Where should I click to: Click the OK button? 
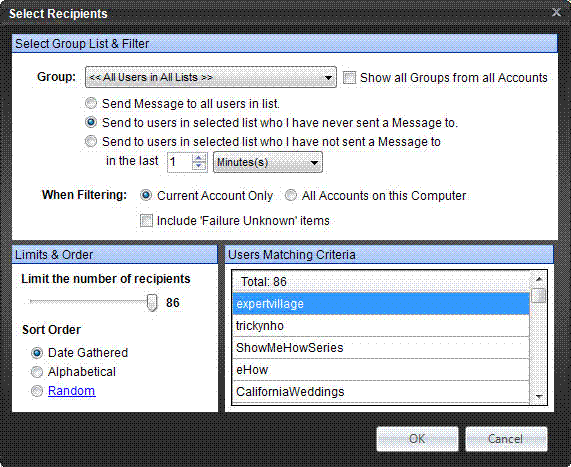[417, 439]
